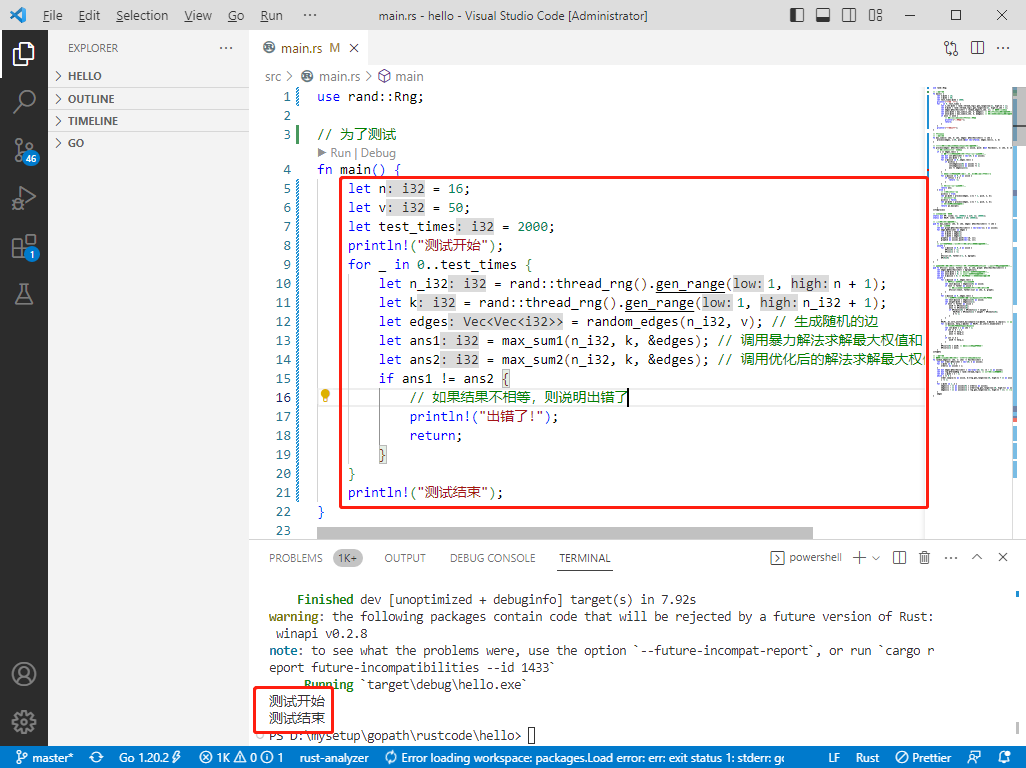
Task: Open the Edit menu
Action: [x=89, y=15]
